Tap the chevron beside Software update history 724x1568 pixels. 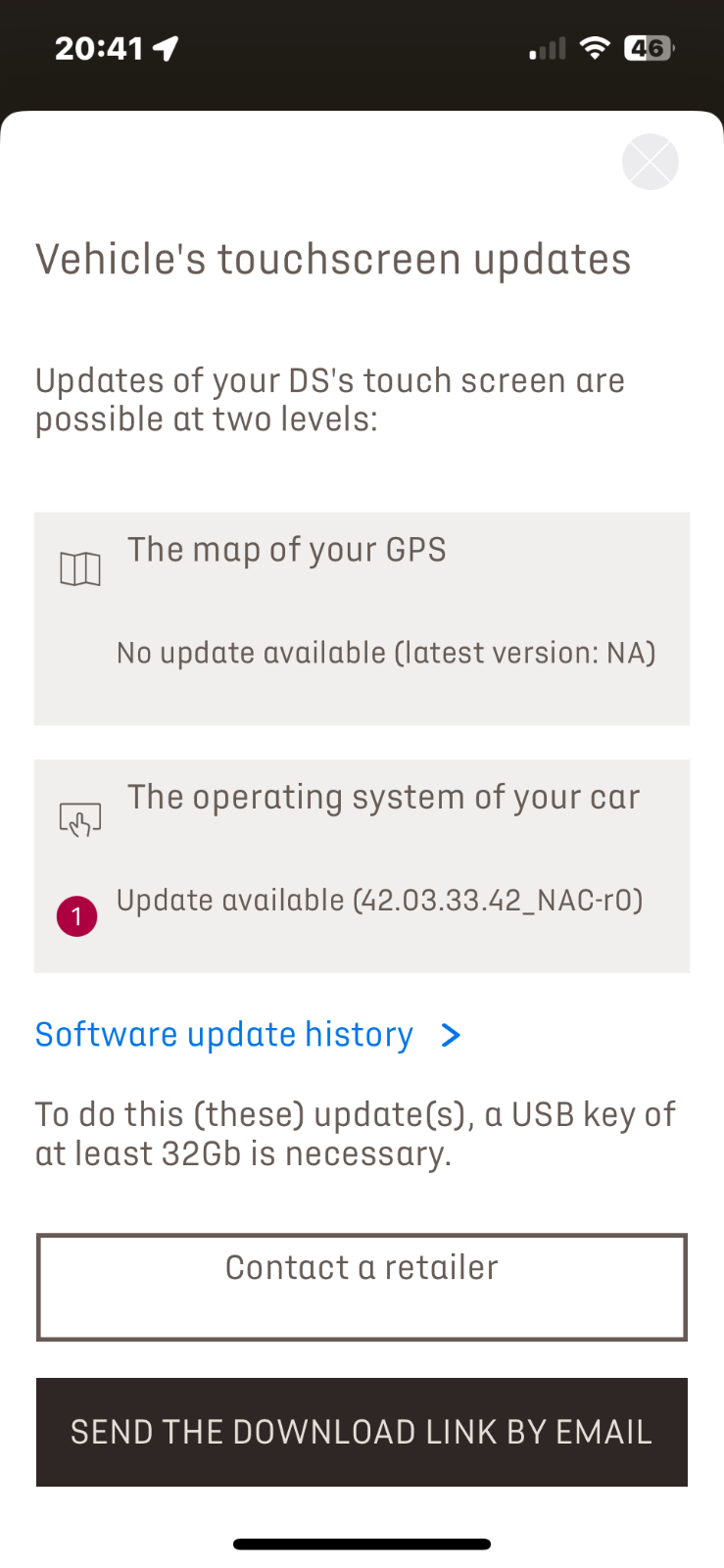point(451,1035)
